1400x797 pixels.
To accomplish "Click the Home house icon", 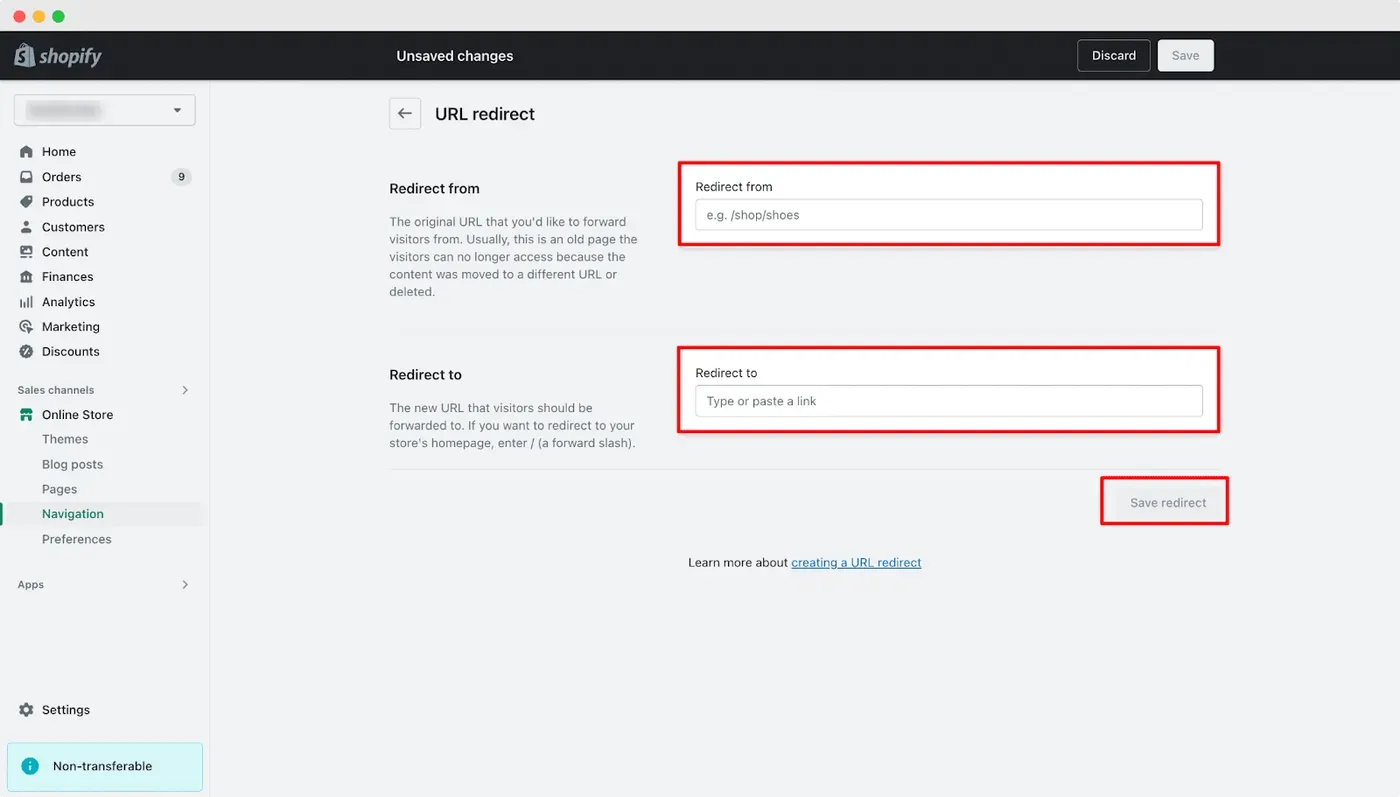I will (26, 152).
